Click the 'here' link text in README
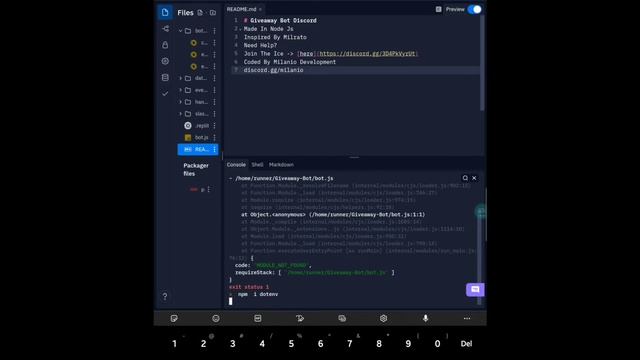This screenshot has width=640, height=360. pyautogui.click(x=307, y=53)
